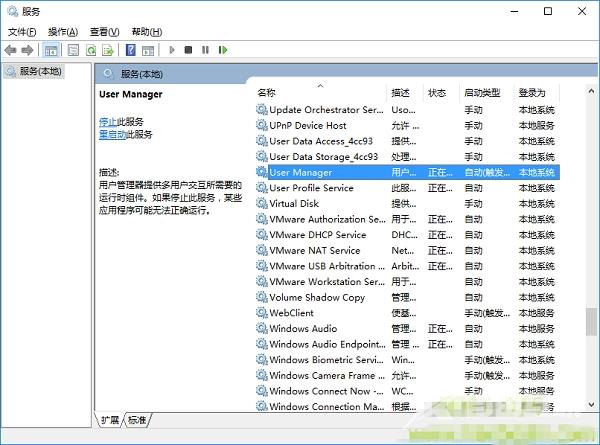
Task: Click the Back arrow in toolbar
Action: [x=11, y=49]
